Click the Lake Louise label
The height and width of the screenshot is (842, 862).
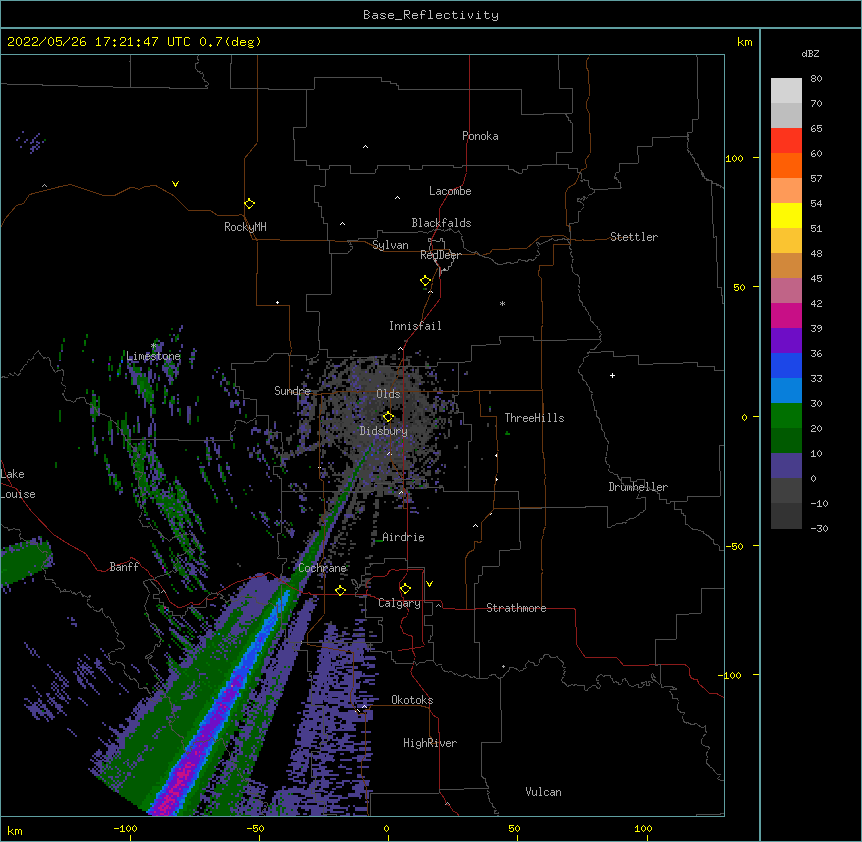point(18,484)
